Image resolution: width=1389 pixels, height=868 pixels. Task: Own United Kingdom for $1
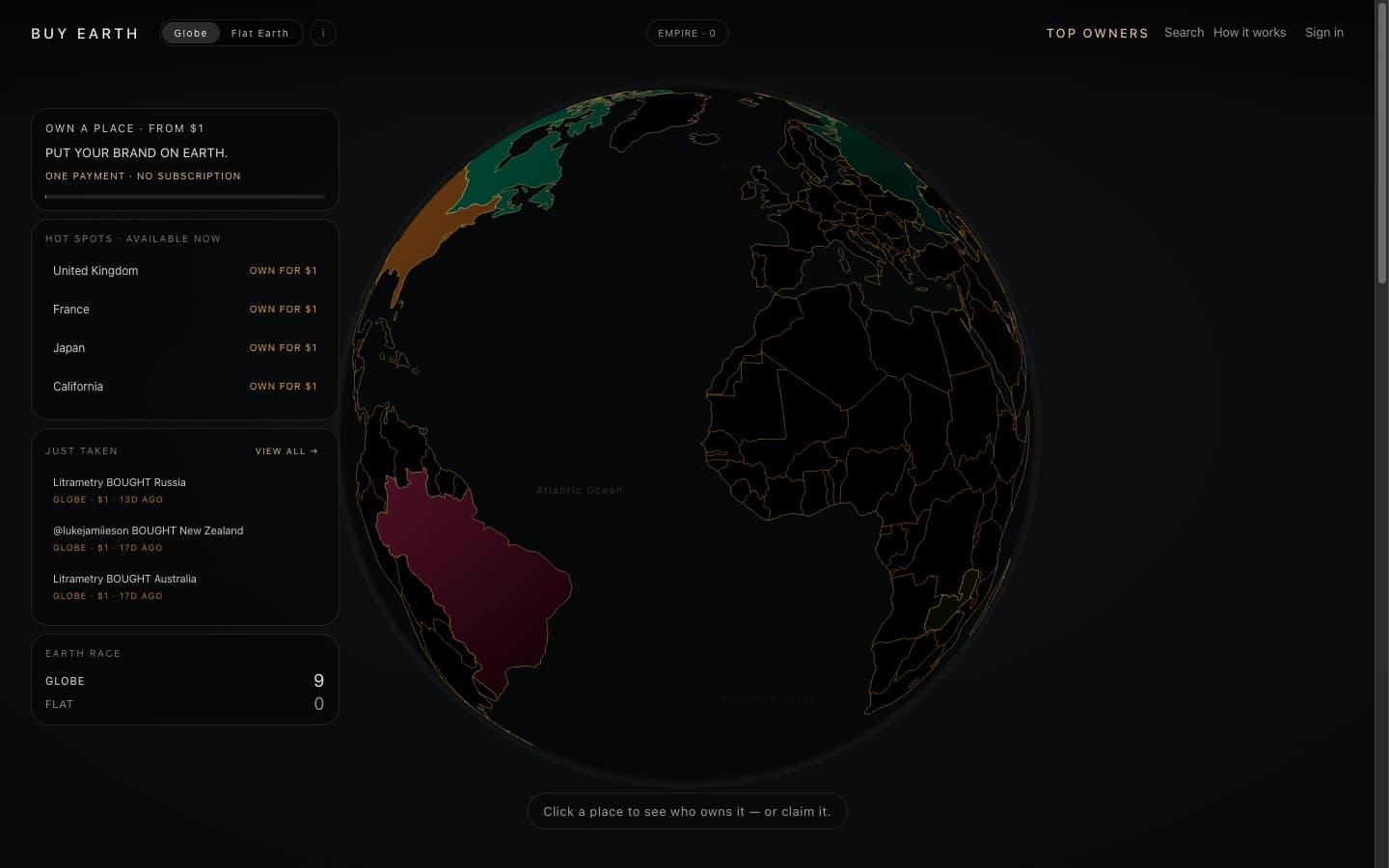[x=283, y=271]
